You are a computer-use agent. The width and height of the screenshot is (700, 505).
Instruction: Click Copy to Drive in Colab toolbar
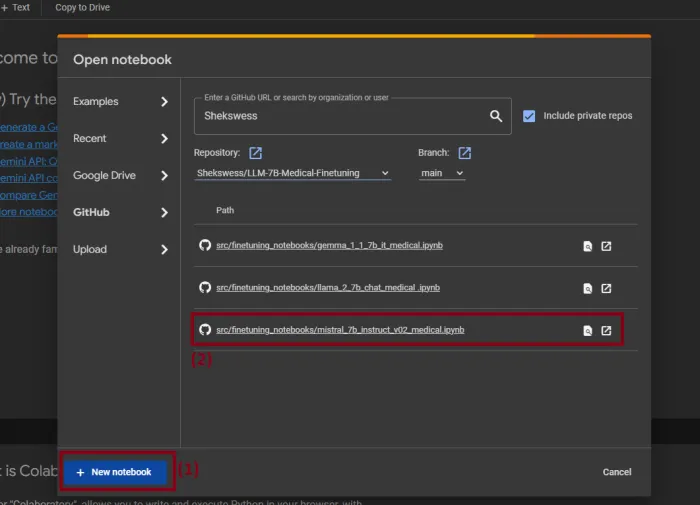[x=83, y=8]
